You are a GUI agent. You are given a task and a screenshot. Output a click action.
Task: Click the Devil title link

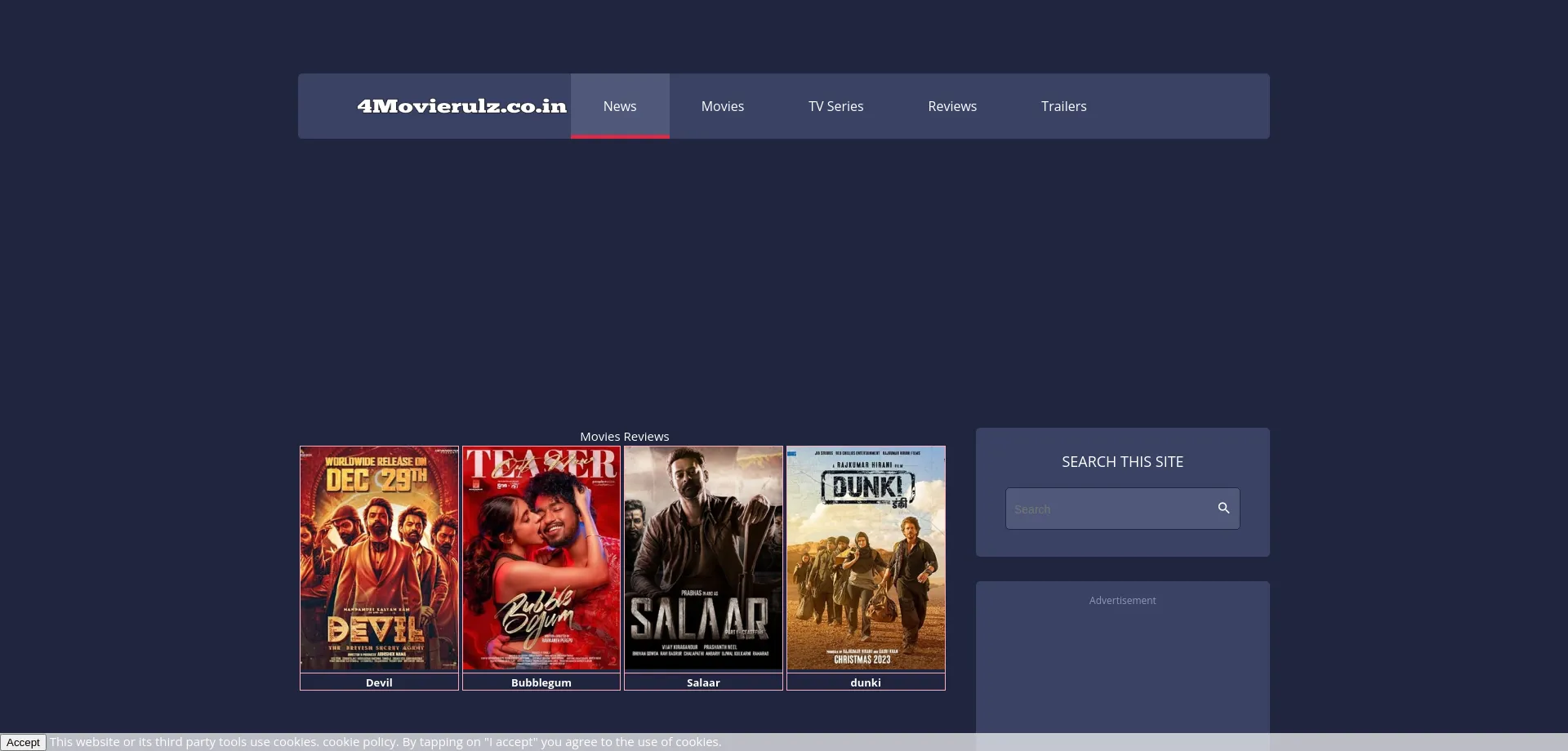tap(379, 682)
